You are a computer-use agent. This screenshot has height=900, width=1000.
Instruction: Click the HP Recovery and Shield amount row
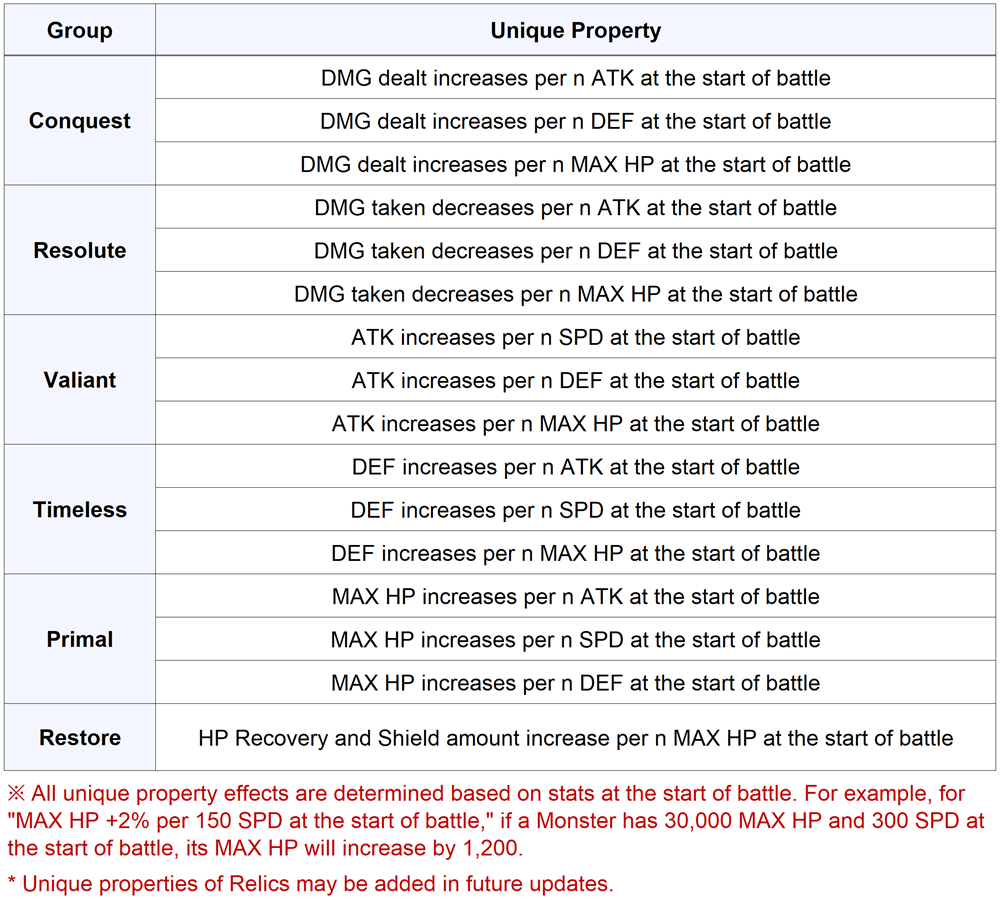click(x=575, y=738)
